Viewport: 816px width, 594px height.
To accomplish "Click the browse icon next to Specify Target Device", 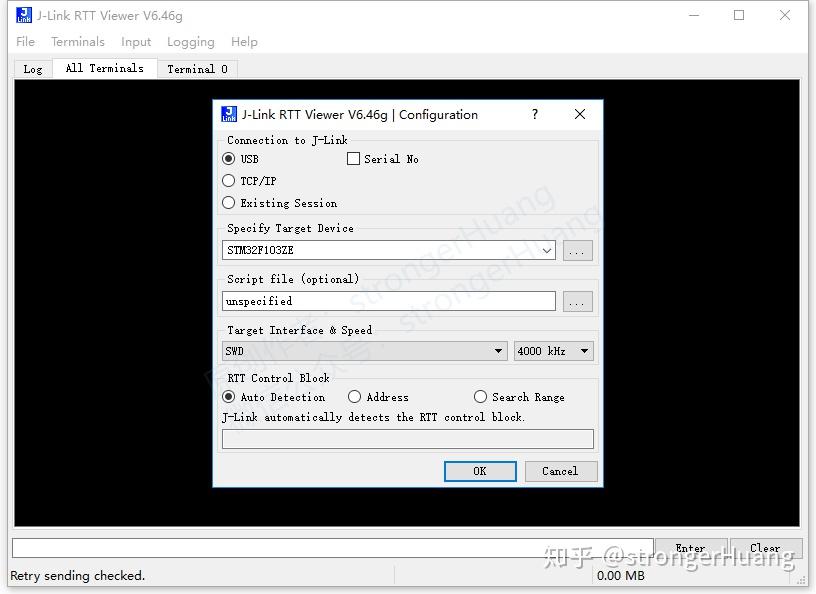I will [x=577, y=250].
